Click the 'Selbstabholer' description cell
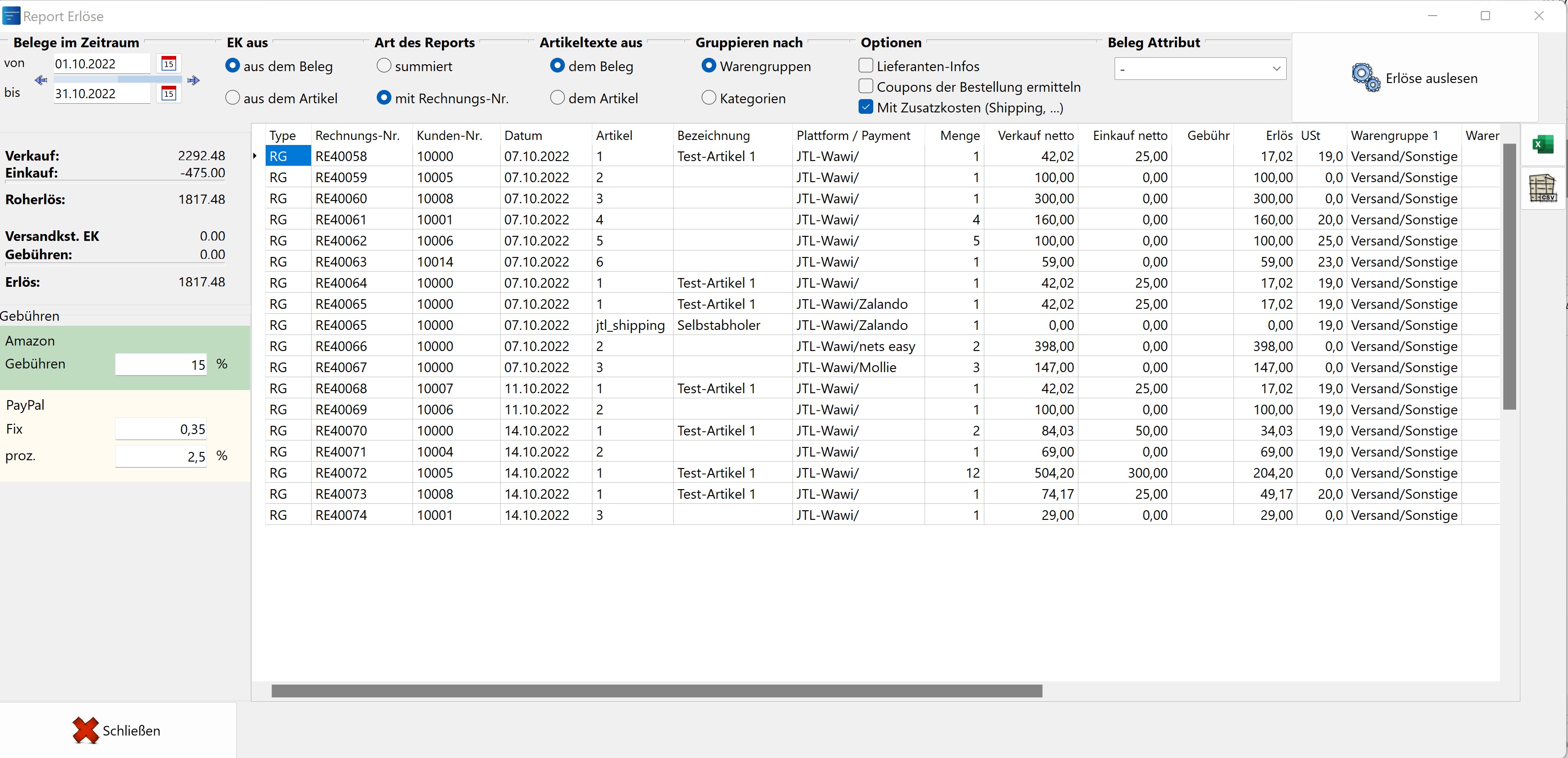1568x758 pixels. (x=732, y=325)
